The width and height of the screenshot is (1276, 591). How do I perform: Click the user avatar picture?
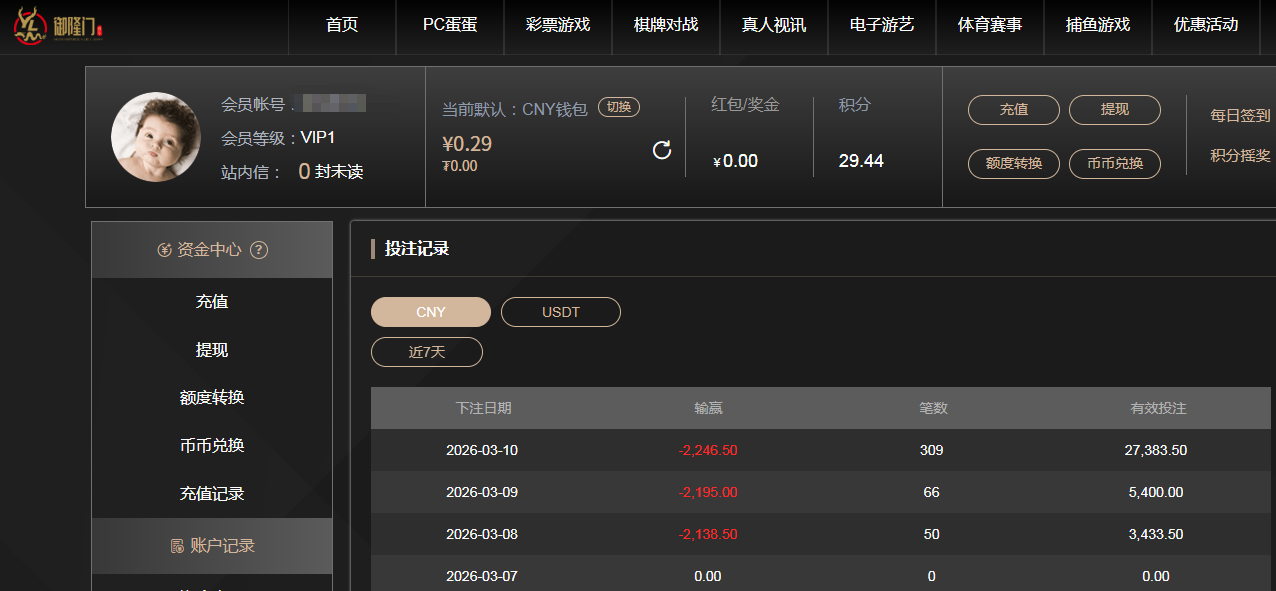point(155,137)
